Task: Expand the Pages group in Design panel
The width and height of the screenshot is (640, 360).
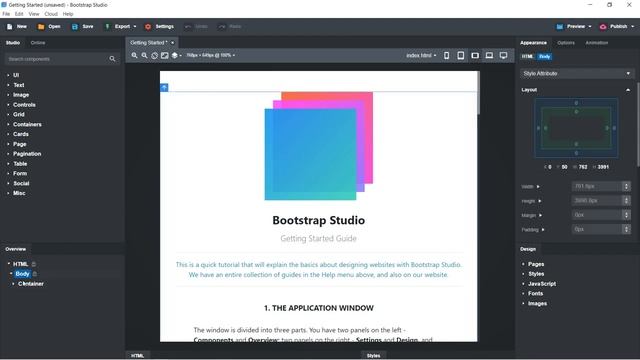Action: [536, 264]
